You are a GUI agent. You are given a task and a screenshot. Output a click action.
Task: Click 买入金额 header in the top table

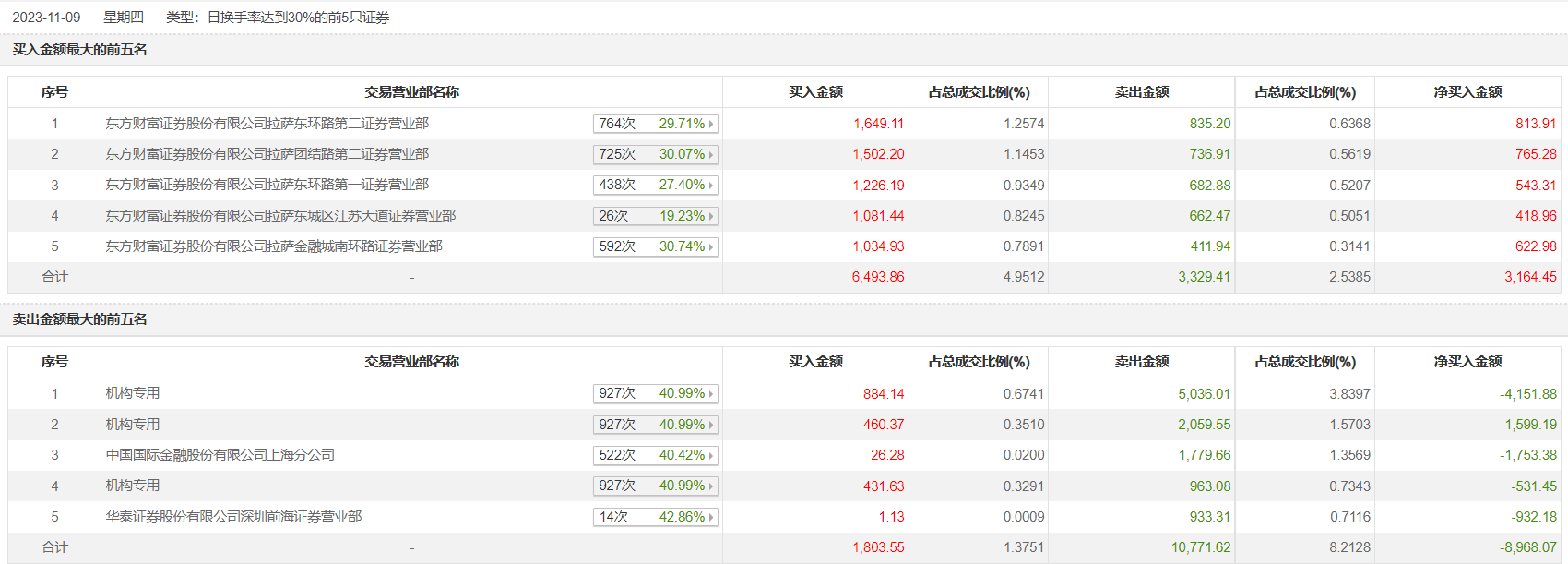[815, 92]
